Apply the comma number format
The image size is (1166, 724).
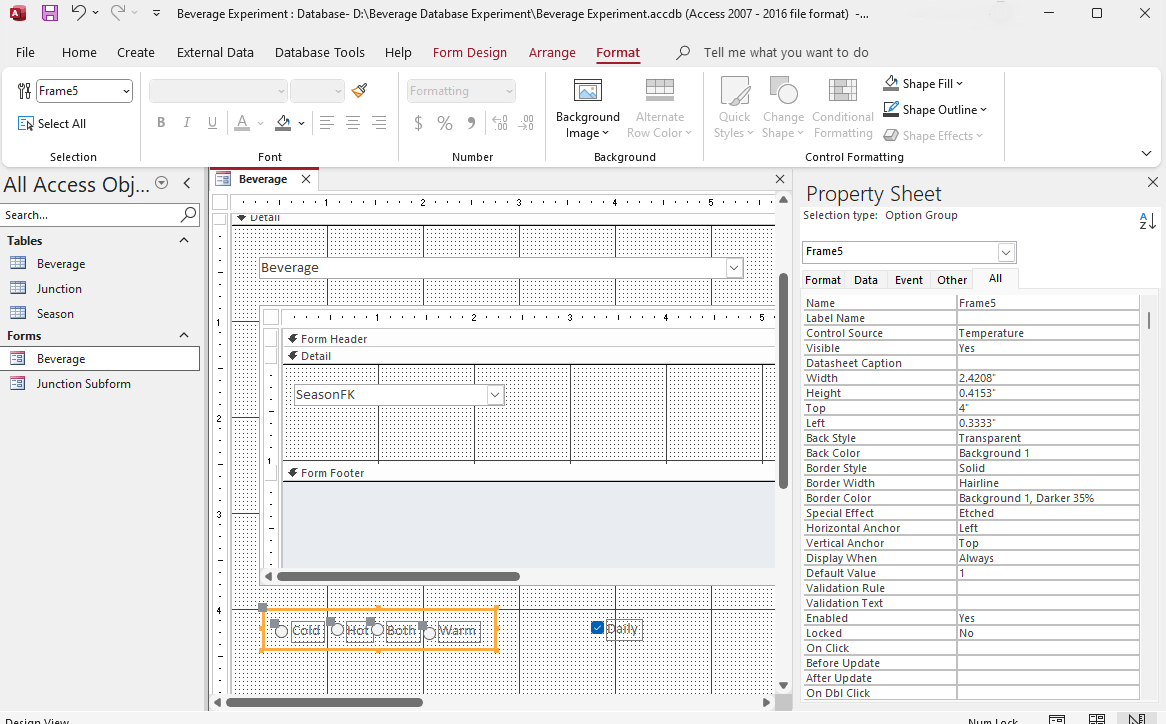click(x=471, y=123)
